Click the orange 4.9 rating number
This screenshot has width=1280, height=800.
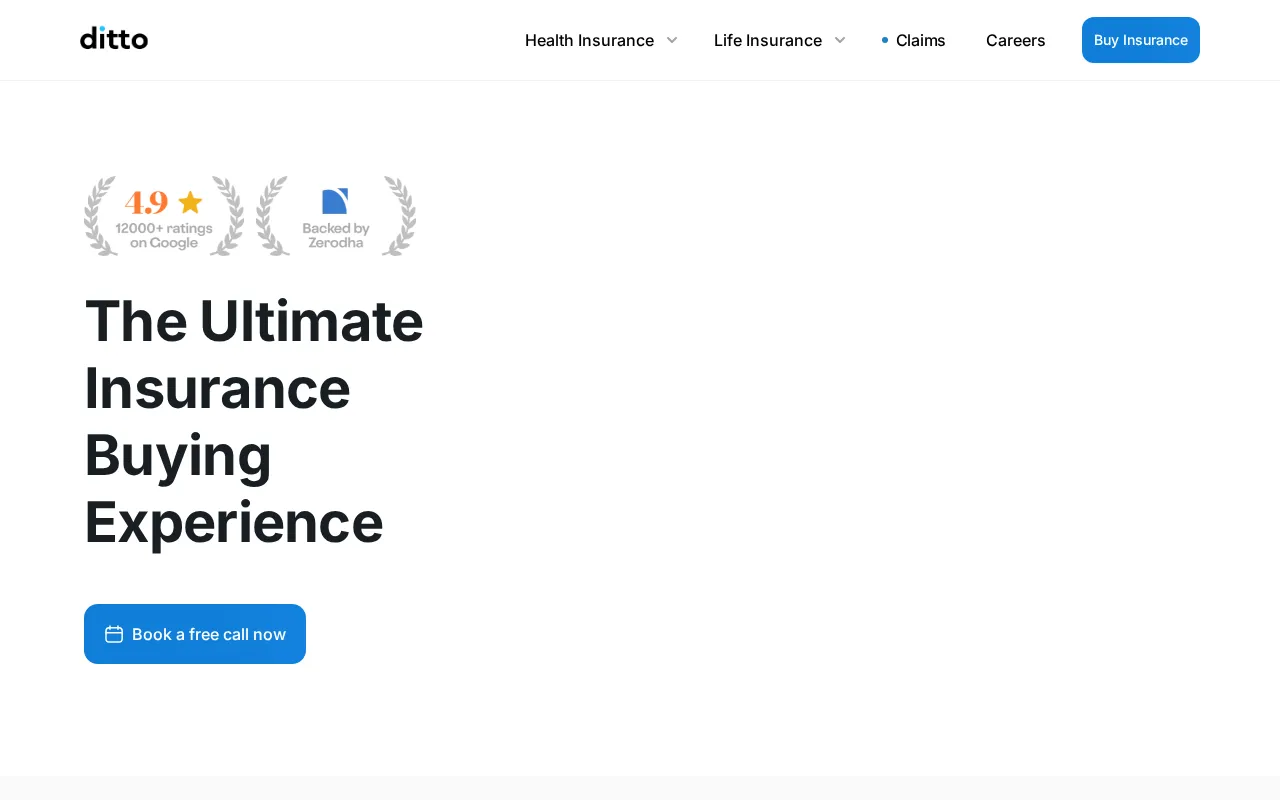(x=146, y=203)
